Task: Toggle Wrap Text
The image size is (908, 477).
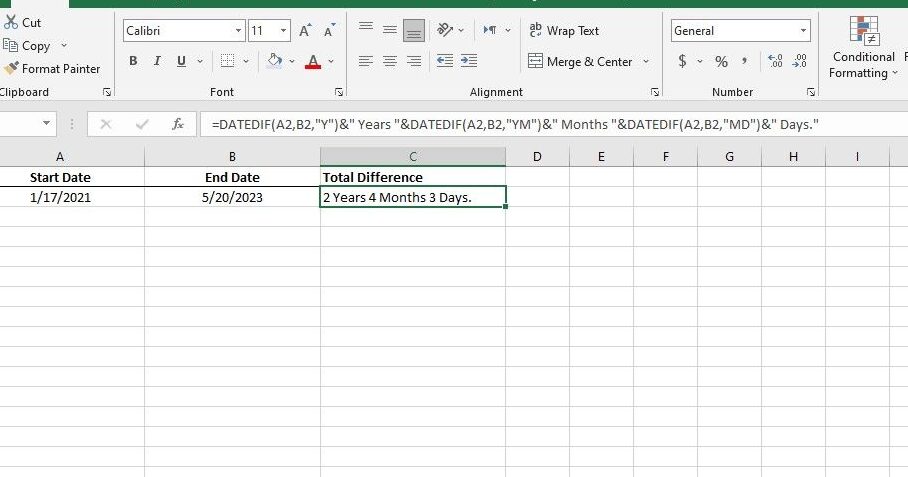Action: [x=563, y=31]
